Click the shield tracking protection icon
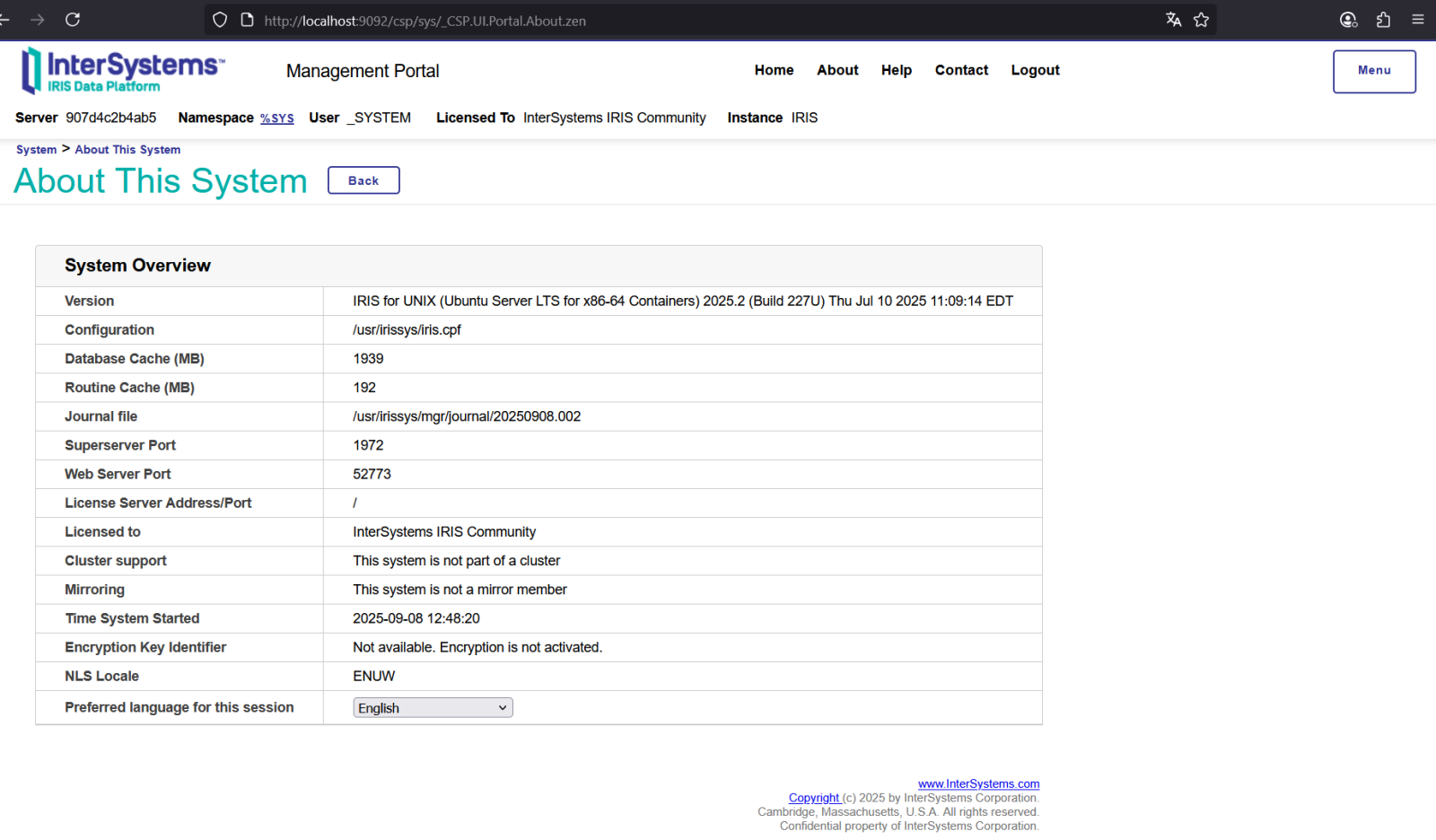1436x840 pixels. 220,20
